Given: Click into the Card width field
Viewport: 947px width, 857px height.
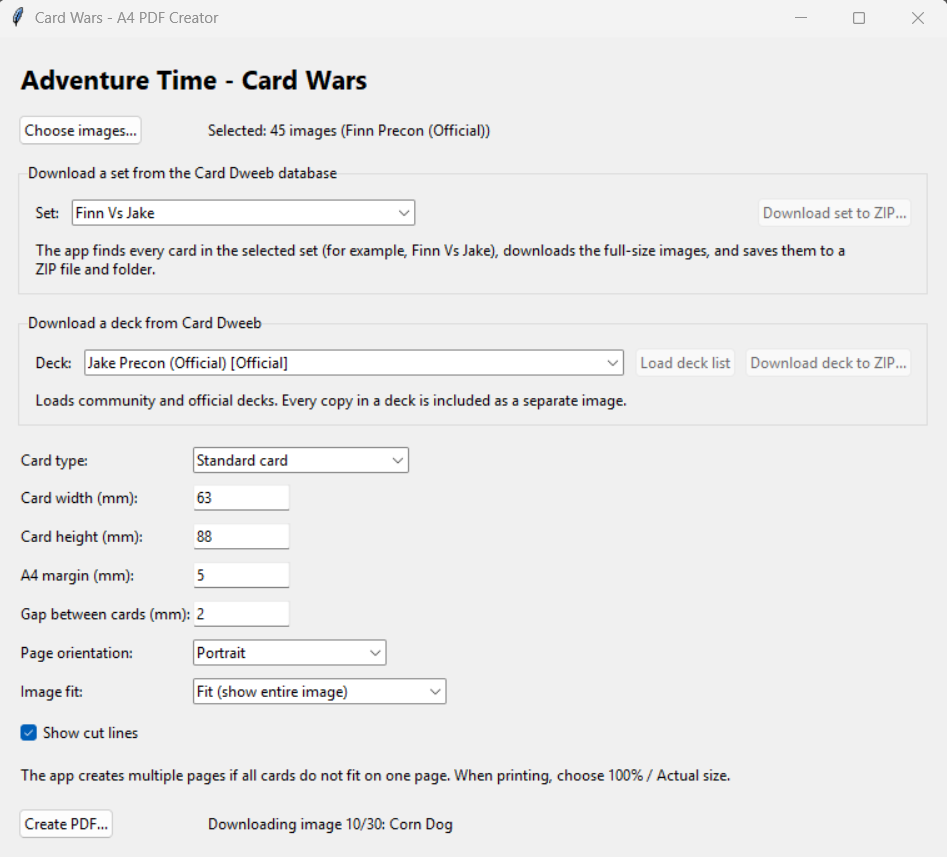Looking at the screenshot, I should pos(241,498).
